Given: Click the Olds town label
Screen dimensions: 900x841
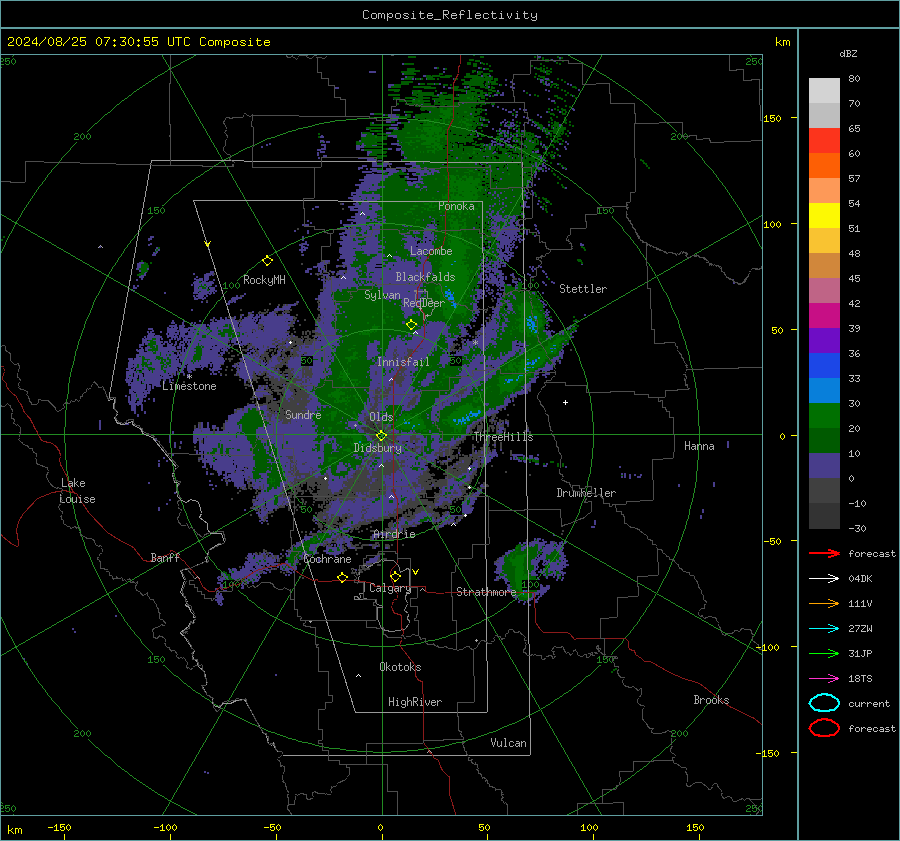Looking at the screenshot, I should pyautogui.click(x=381, y=417).
